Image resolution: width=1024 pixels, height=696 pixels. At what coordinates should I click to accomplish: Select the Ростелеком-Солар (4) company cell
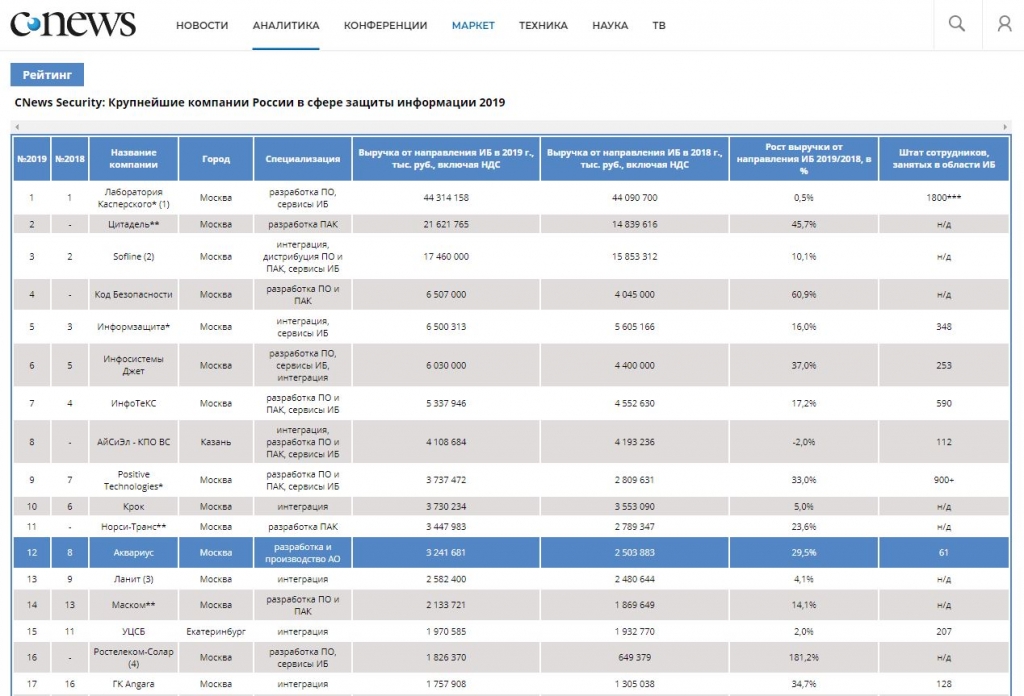click(x=133, y=657)
